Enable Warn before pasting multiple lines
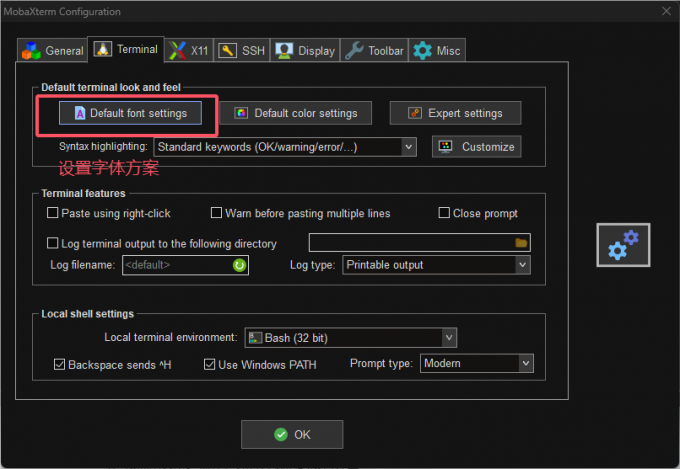 tap(216, 213)
